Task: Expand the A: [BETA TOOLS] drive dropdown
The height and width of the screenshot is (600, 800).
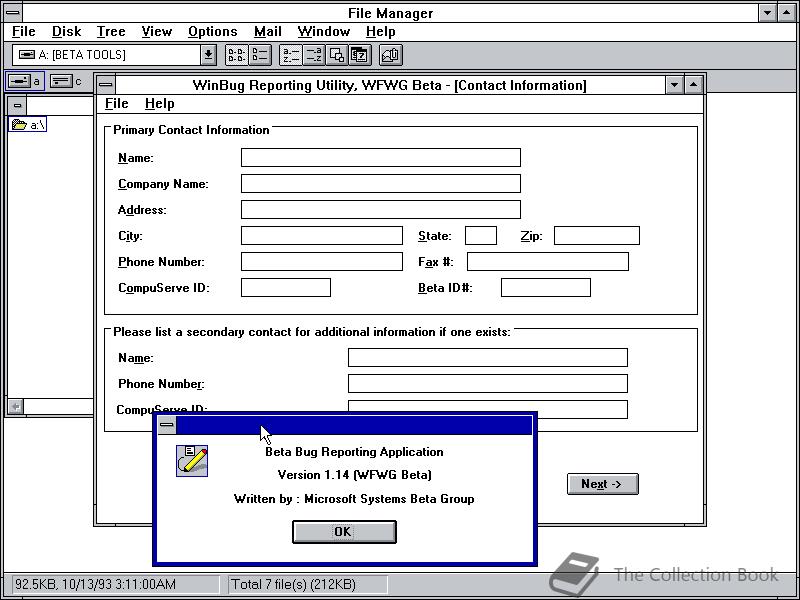Action: click(x=208, y=55)
